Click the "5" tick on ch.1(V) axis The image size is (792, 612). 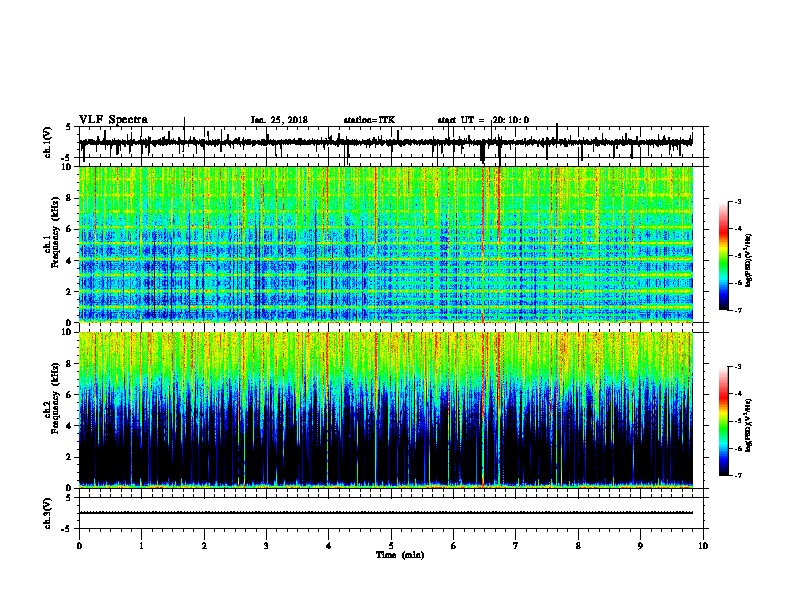69,127
